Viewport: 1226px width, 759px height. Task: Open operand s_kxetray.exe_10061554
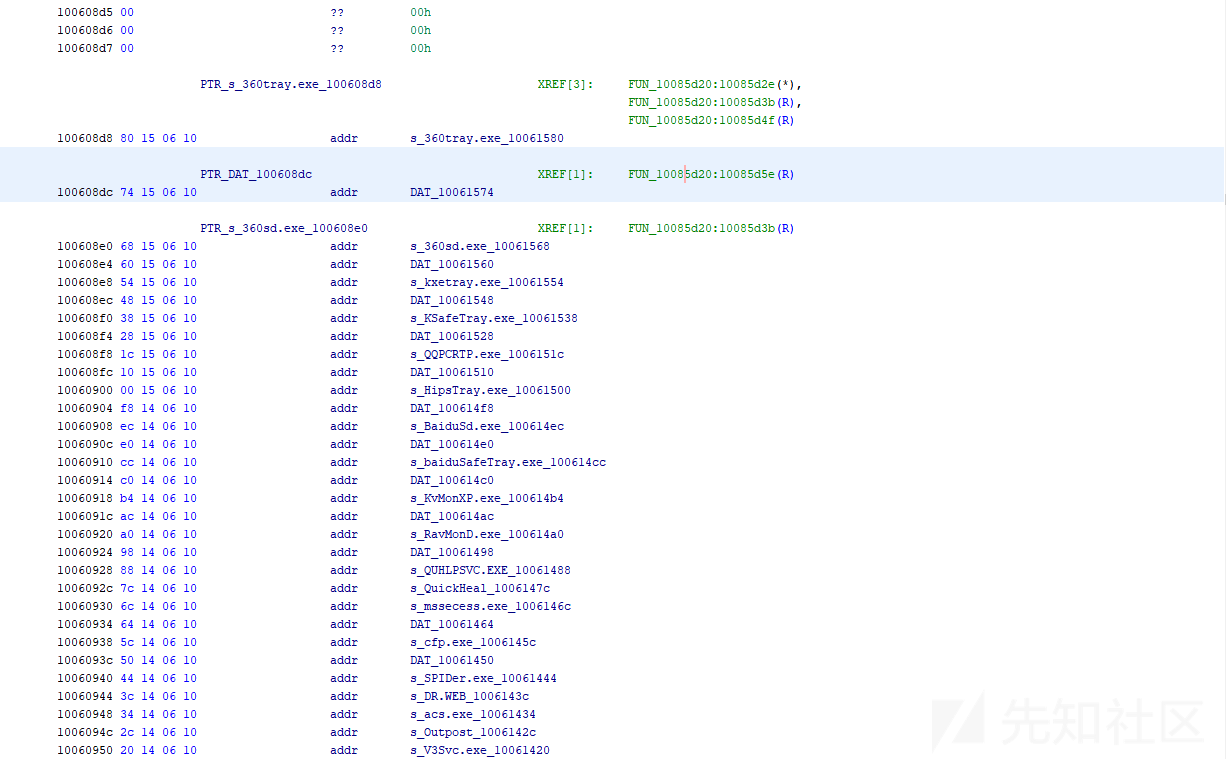point(487,282)
